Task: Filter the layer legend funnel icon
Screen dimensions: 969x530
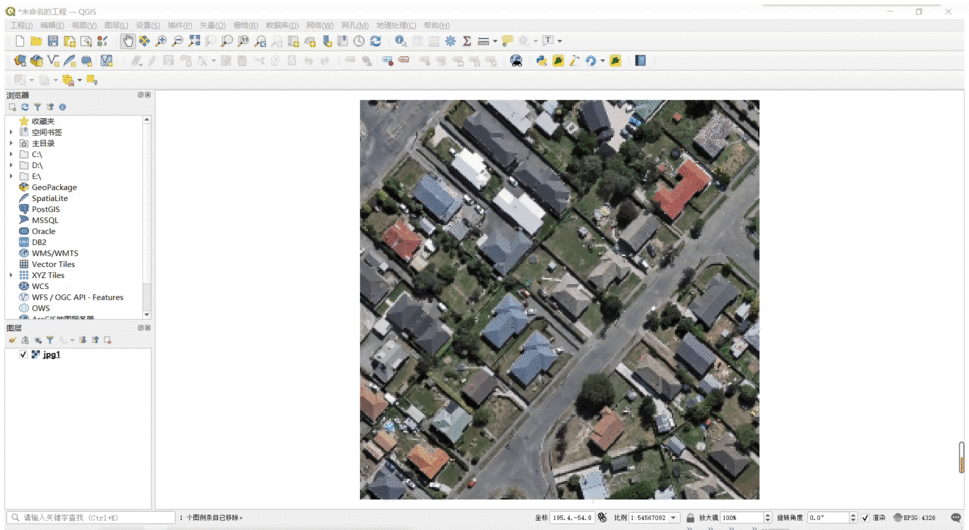Action: tap(50, 340)
